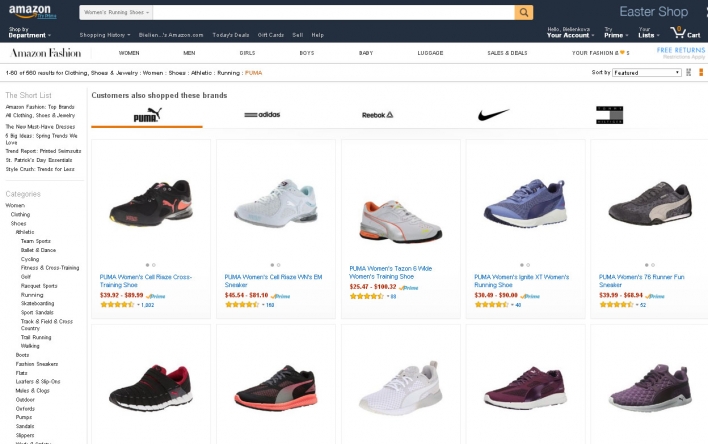The image size is (708, 444).
Task: Open the WOMEN fashion tab
Action: tap(129, 53)
